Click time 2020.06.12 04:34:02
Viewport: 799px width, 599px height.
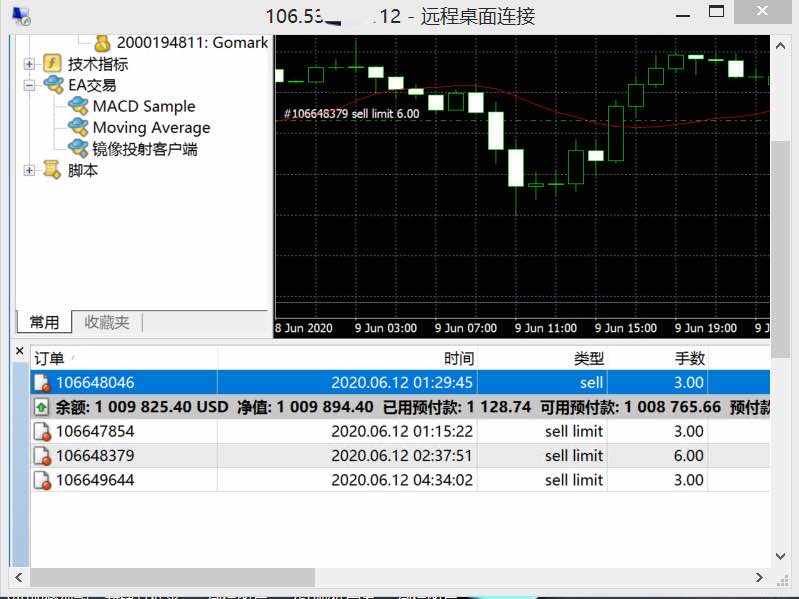click(x=402, y=480)
